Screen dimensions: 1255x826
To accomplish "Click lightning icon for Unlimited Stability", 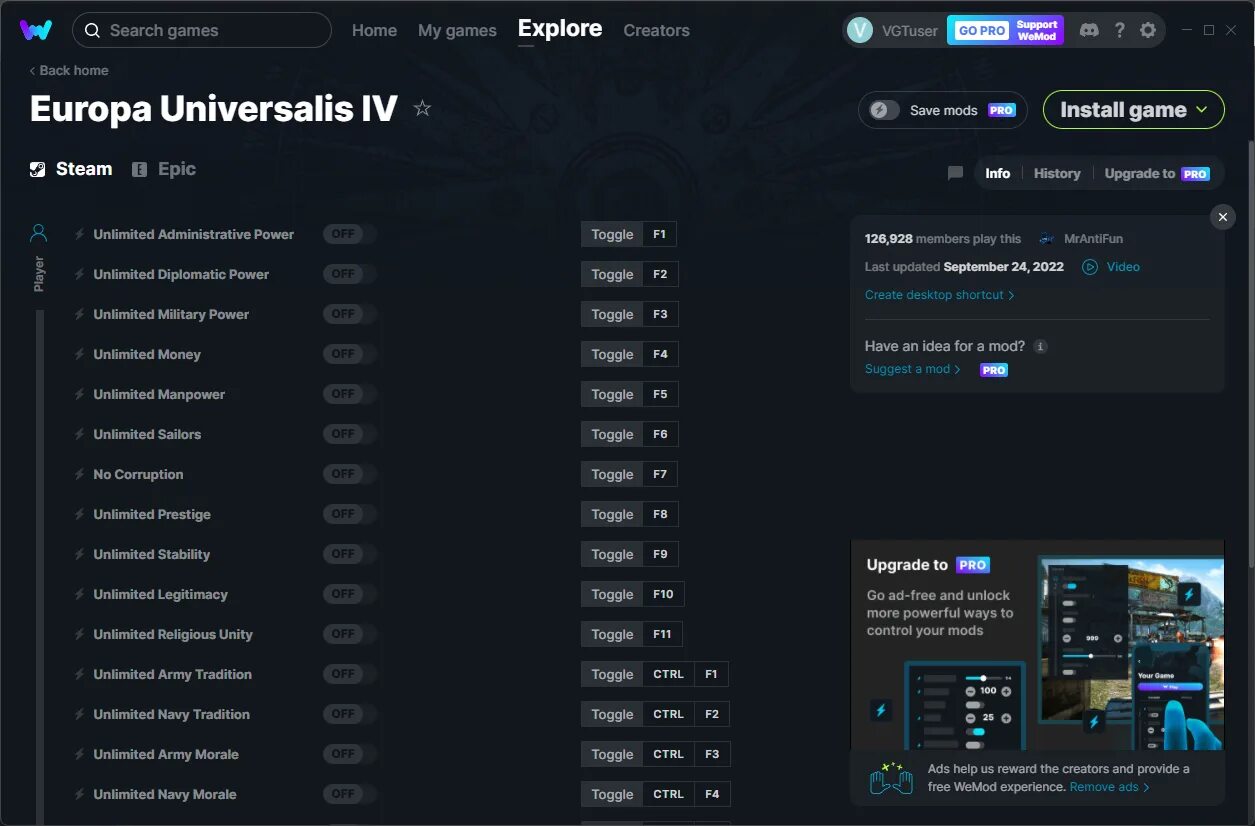I will coord(79,554).
